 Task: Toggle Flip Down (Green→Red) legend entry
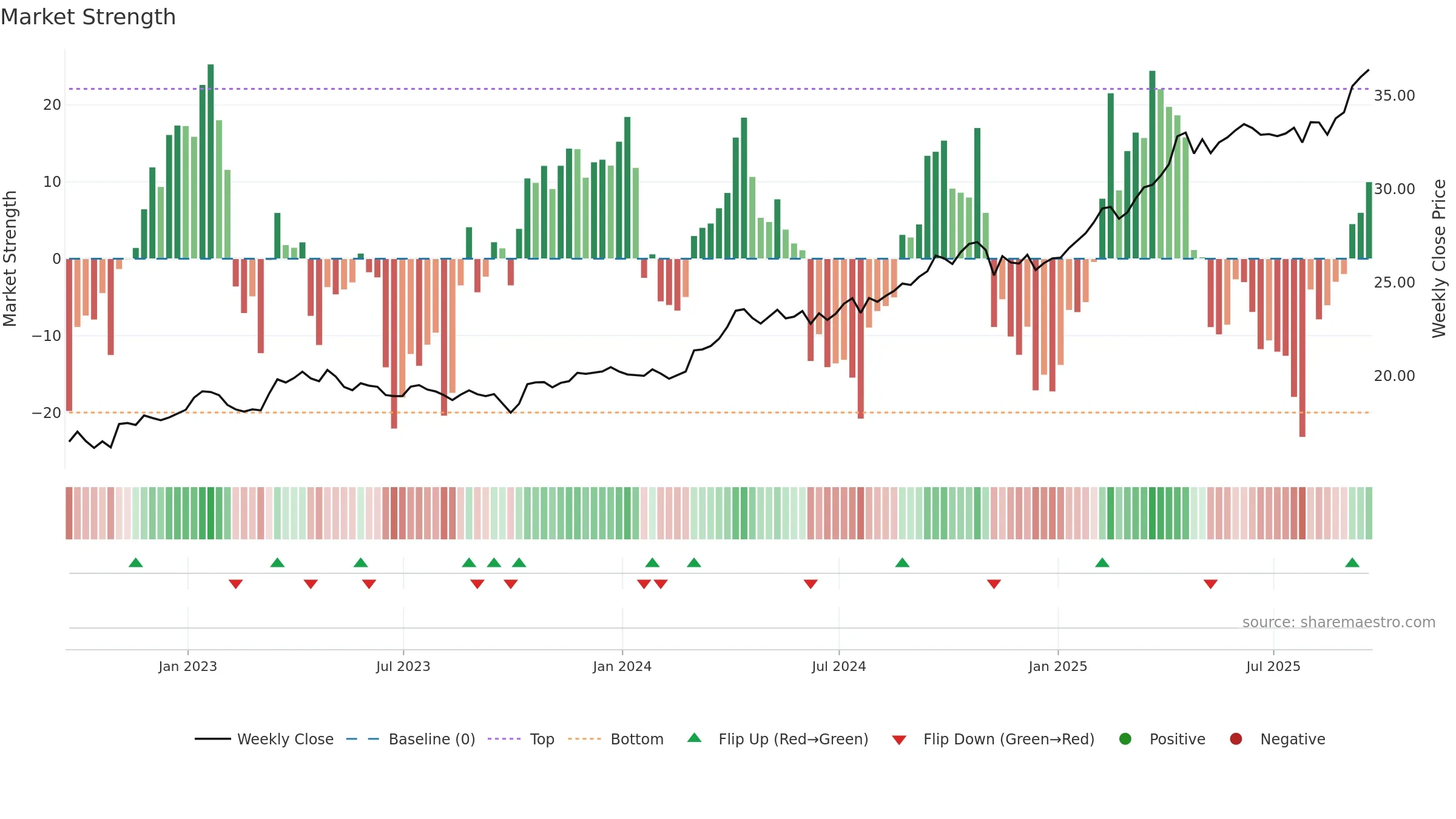coord(993,739)
